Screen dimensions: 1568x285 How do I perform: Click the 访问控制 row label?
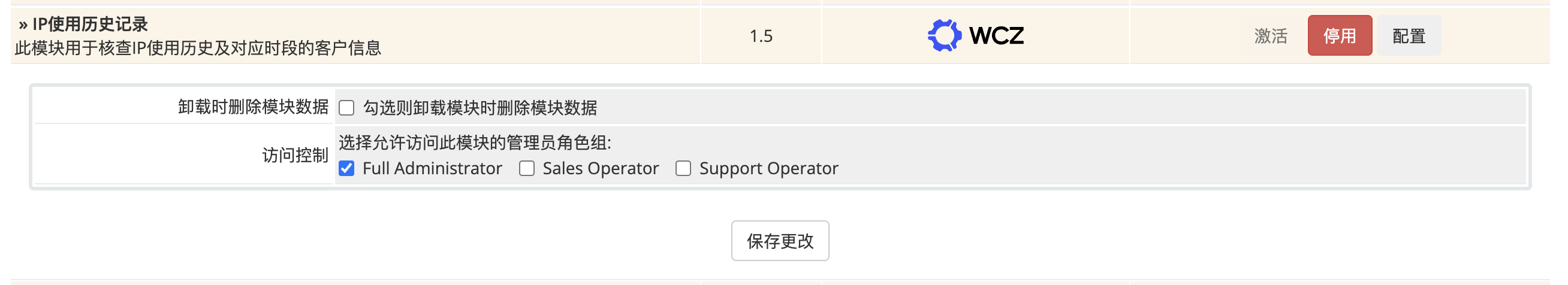(295, 156)
